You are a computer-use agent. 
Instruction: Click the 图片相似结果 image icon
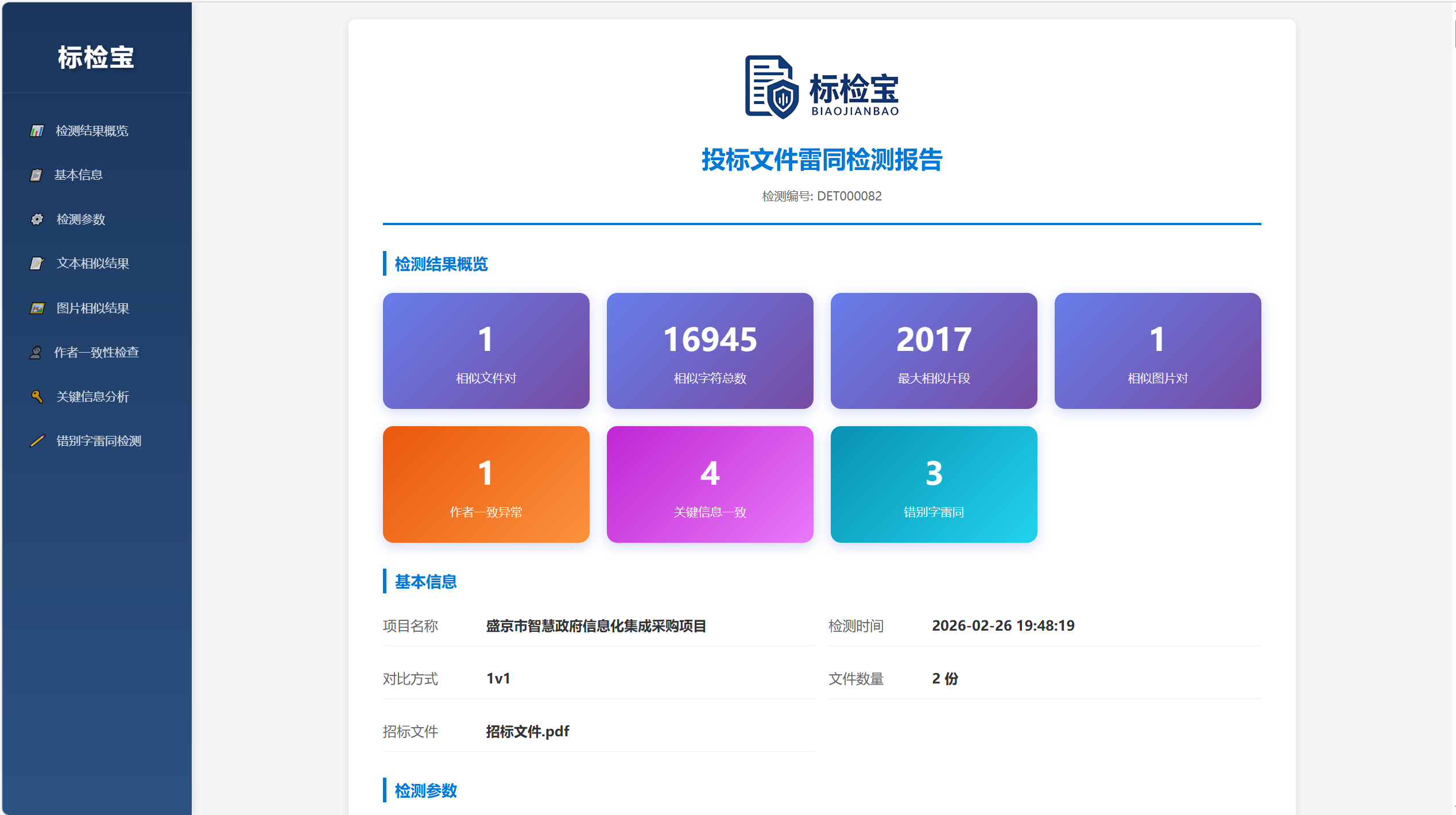point(37,308)
